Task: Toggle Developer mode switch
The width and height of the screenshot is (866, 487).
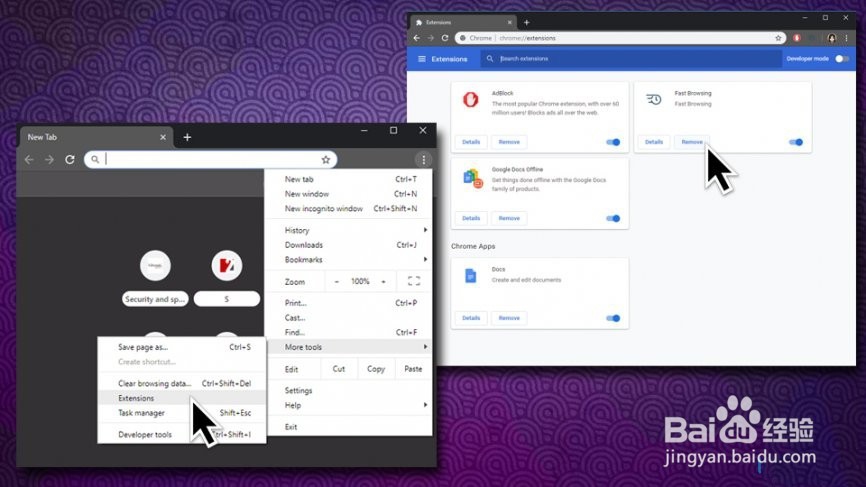Action: point(842,59)
